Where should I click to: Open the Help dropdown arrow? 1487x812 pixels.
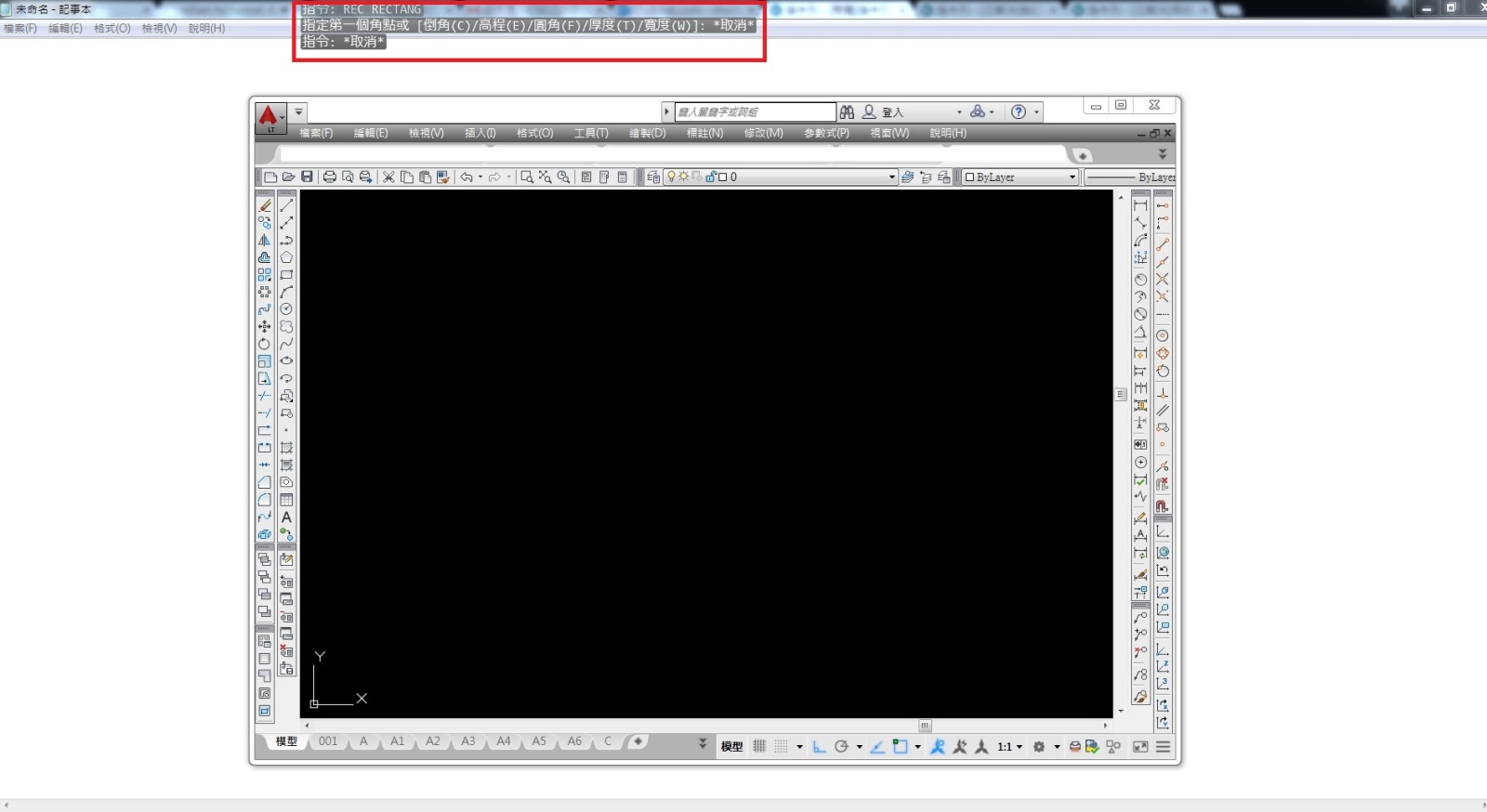(x=1036, y=112)
